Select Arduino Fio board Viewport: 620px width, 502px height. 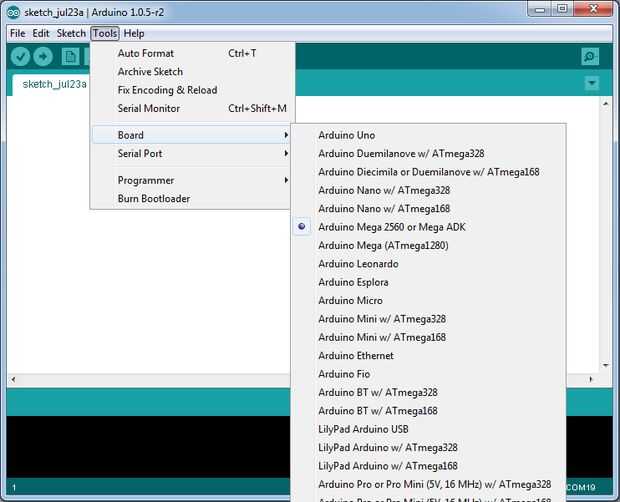(x=429, y=374)
